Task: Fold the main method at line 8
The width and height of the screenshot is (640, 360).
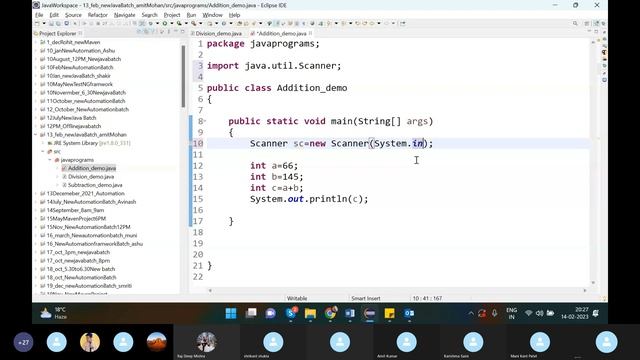Action: tap(205, 121)
